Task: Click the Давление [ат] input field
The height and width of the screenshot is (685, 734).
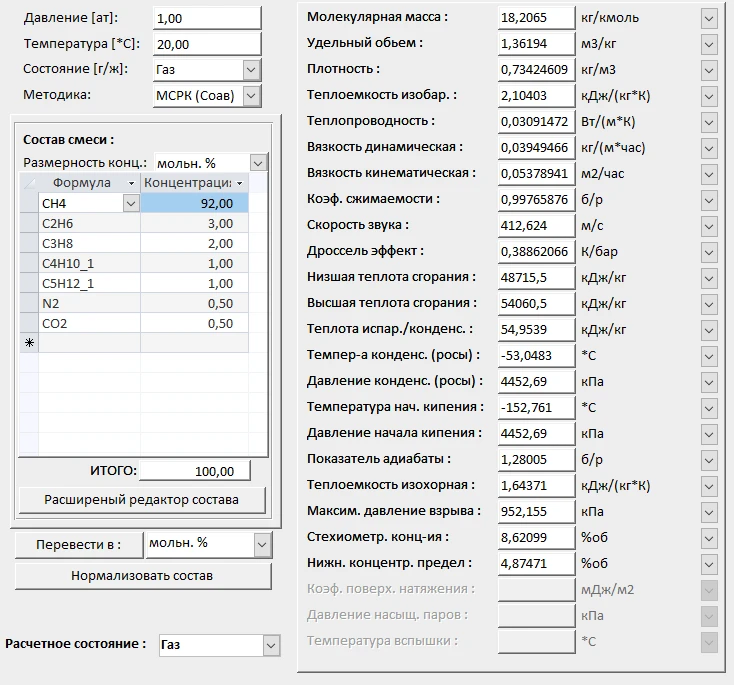Action: pos(206,19)
